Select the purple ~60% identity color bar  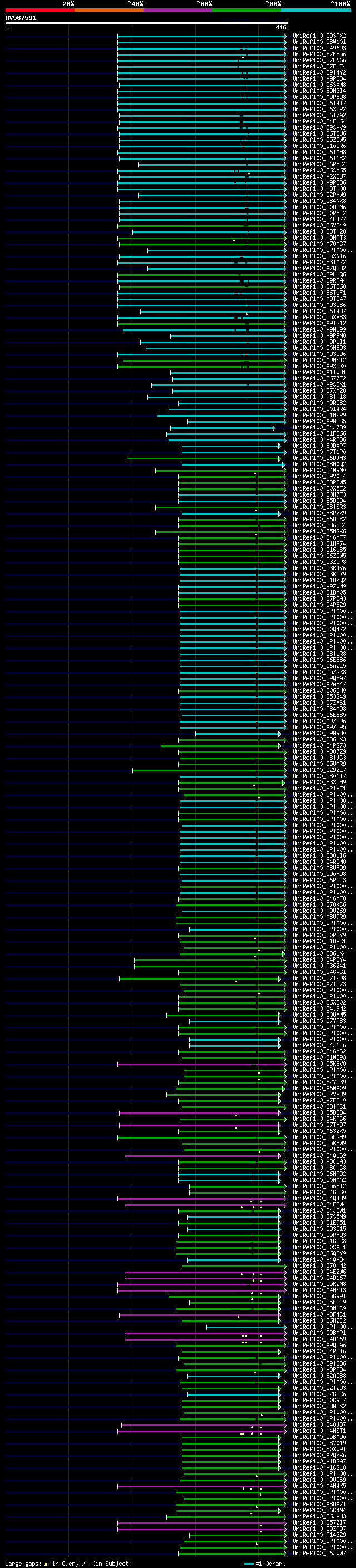(x=179, y=10)
